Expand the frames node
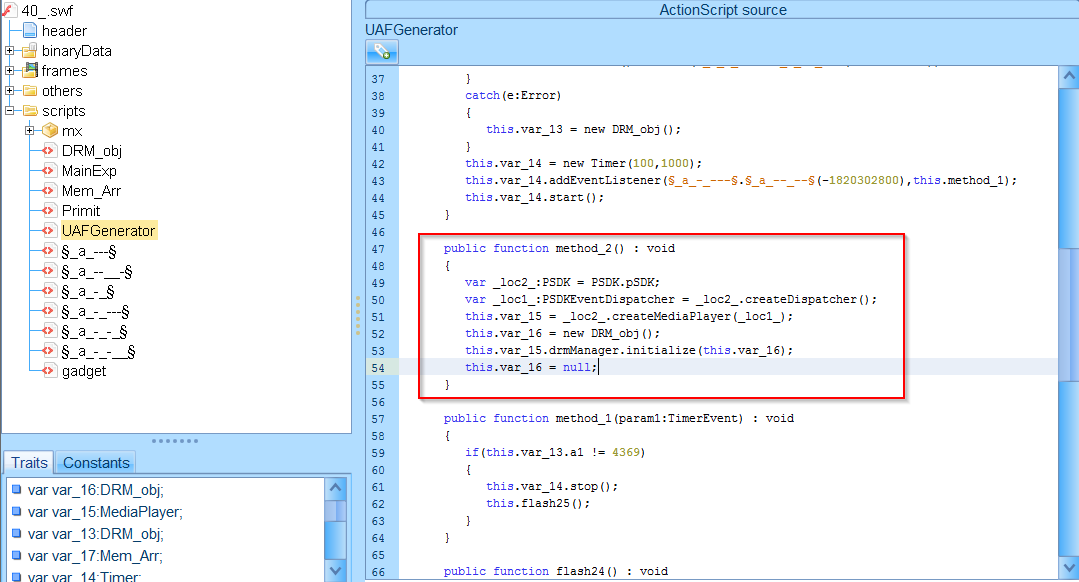The width and height of the screenshot is (1079, 582). tap(10, 71)
